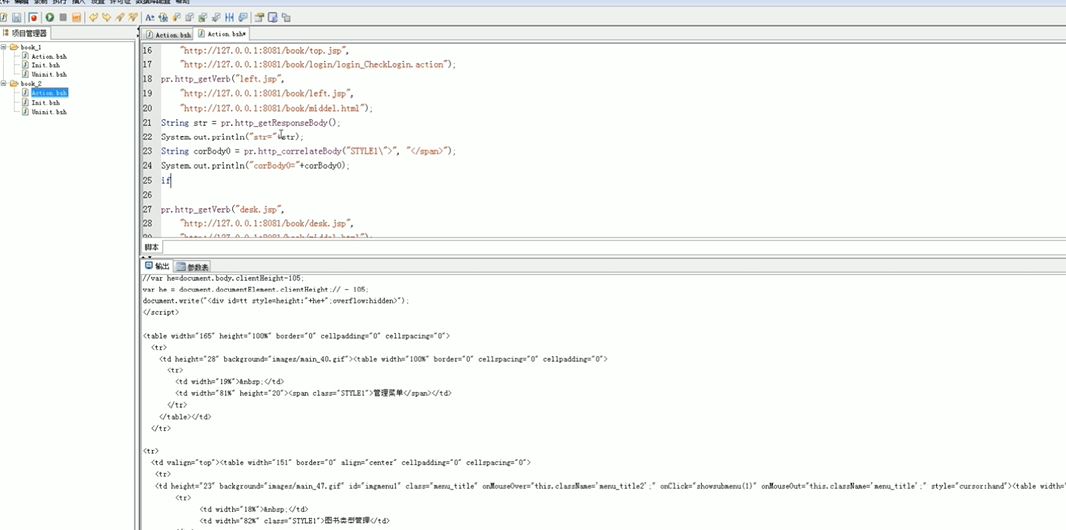
Task: Collapse the book_1 project folder
Action: click(x=4, y=47)
